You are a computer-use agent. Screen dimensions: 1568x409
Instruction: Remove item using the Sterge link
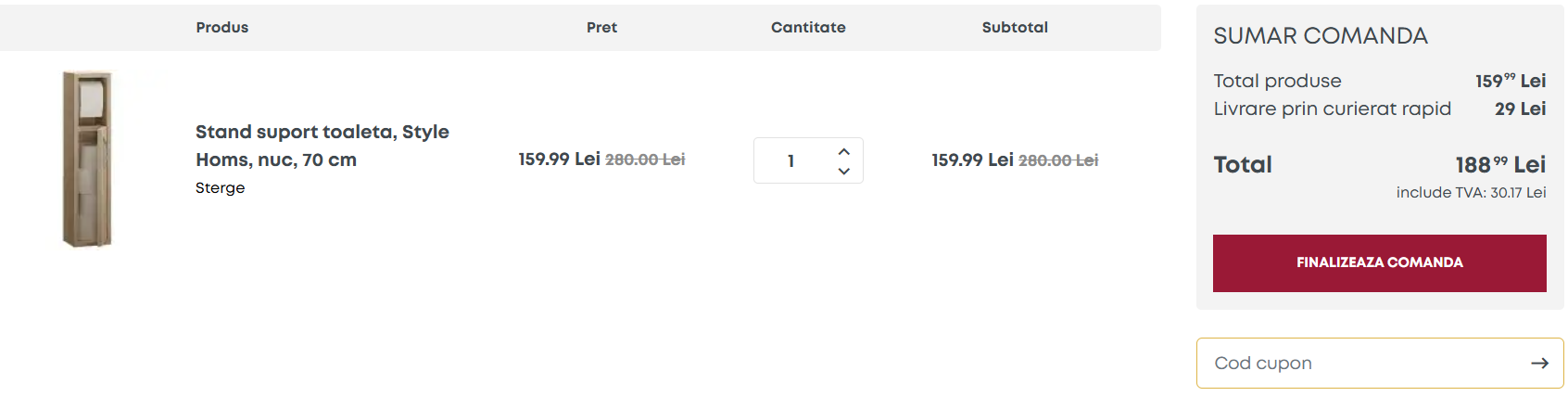[x=220, y=188]
